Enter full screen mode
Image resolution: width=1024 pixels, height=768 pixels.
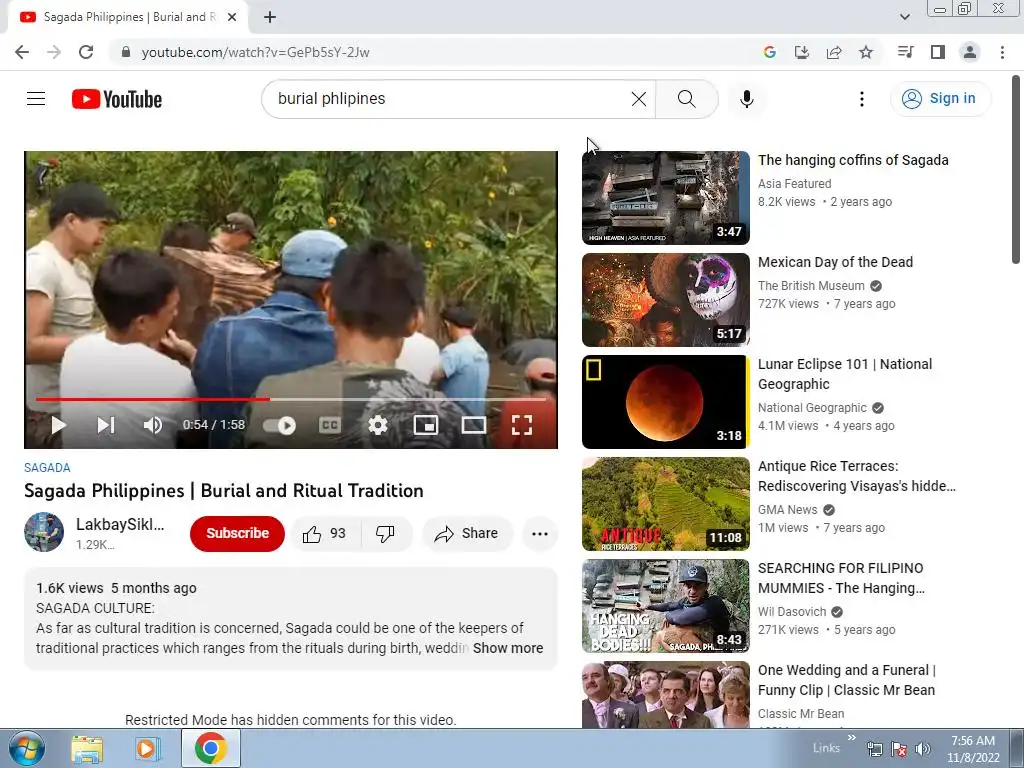coord(522,425)
